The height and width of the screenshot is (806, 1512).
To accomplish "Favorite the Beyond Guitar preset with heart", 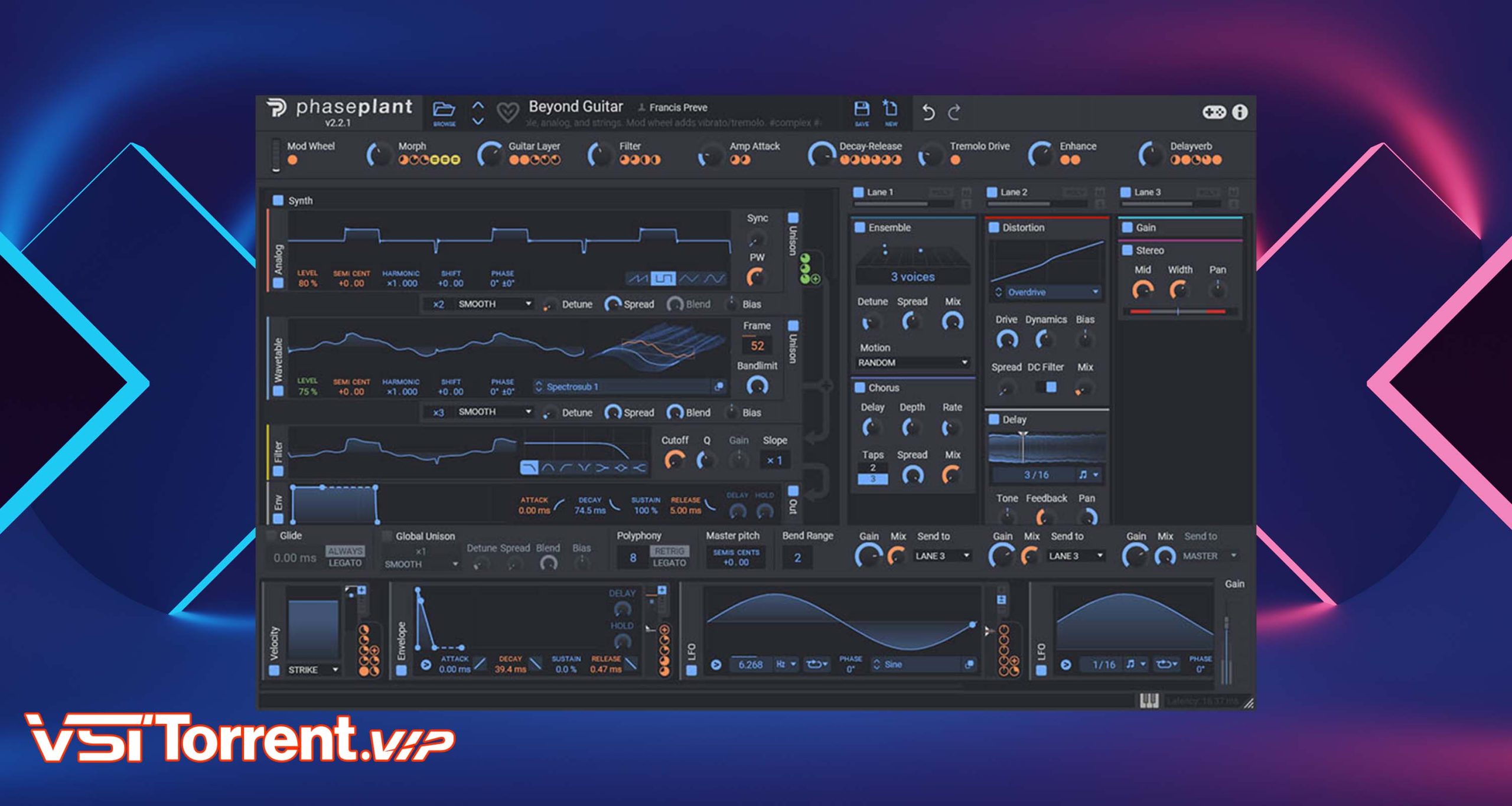I will [x=507, y=111].
